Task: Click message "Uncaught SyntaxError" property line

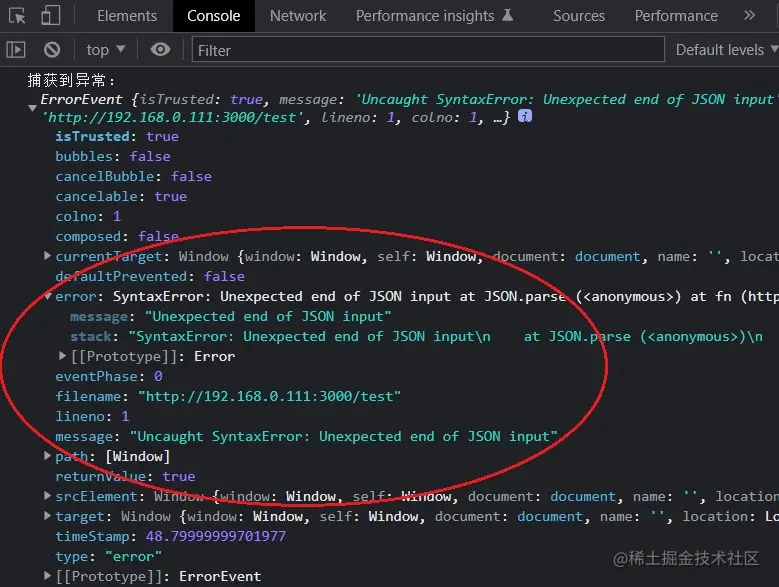Action: click(x=307, y=437)
